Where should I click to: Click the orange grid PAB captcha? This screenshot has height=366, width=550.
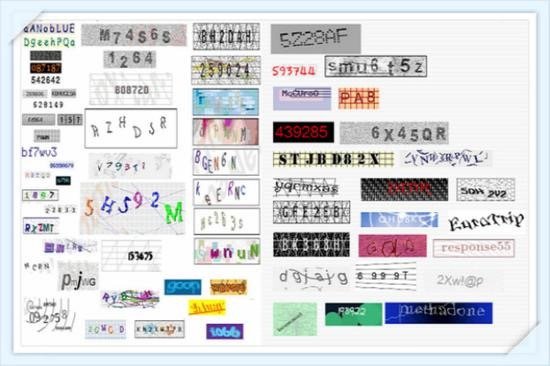358,98
